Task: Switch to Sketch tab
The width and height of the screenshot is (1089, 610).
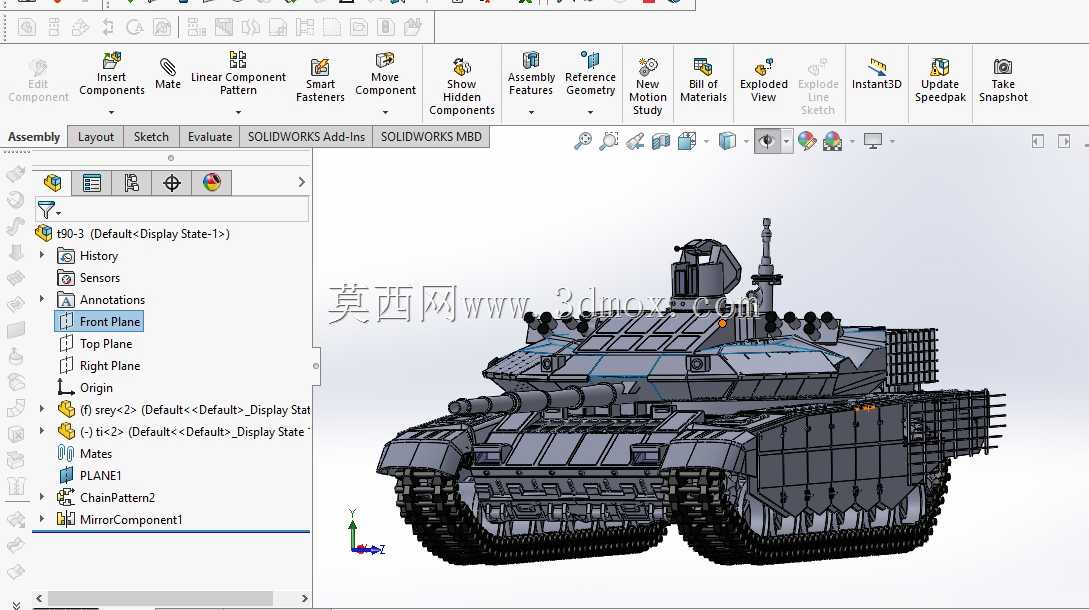Action: coord(151,137)
